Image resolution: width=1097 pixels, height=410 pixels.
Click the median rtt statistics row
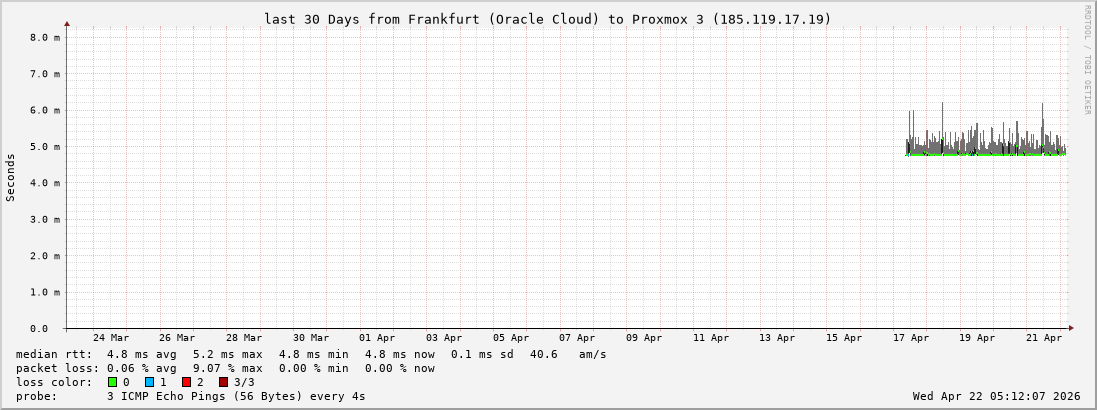click(x=311, y=354)
